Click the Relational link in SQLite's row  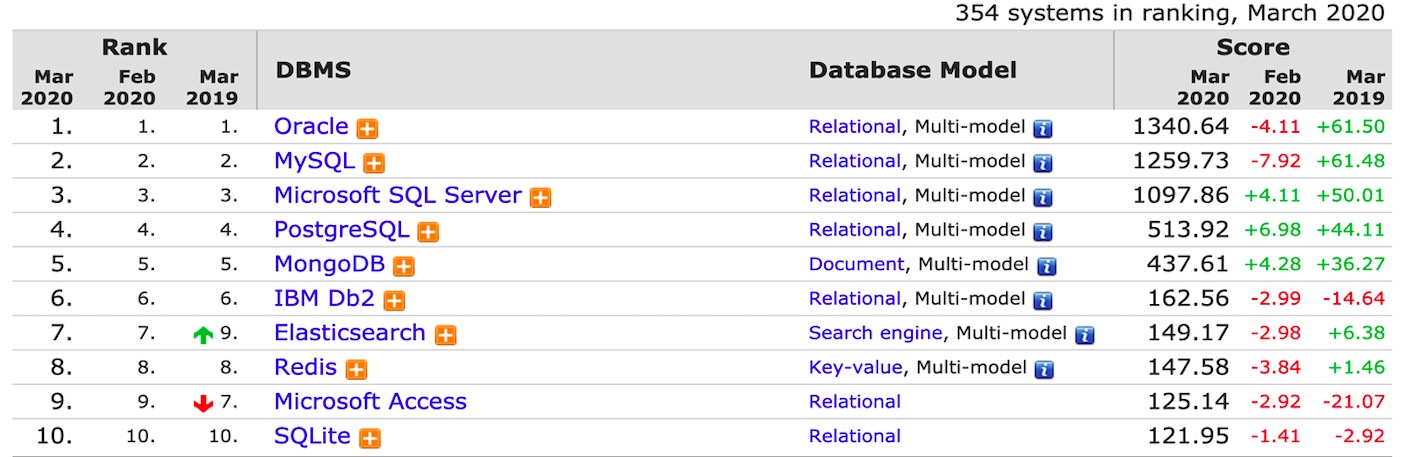pyautogui.click(x=854, y=436)
